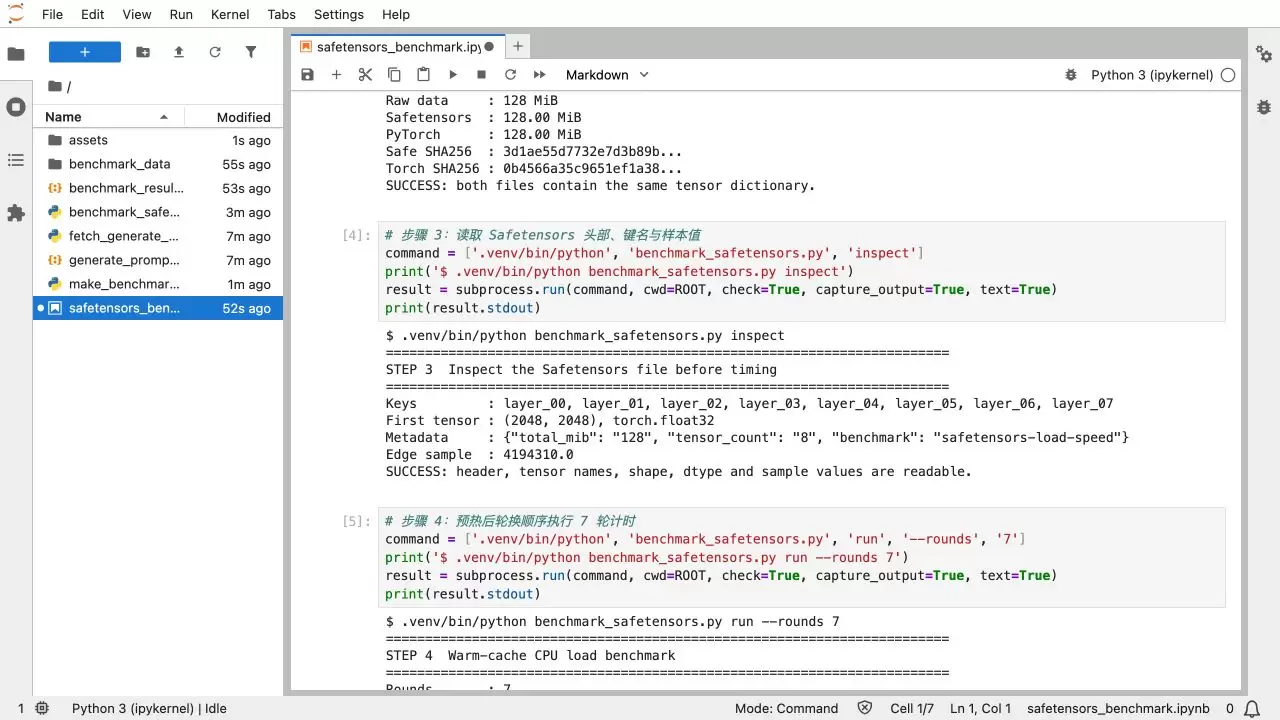Open the Running Terminals and Kernels panel
This screenshot has width=1280, height=720.
(16, 107)
